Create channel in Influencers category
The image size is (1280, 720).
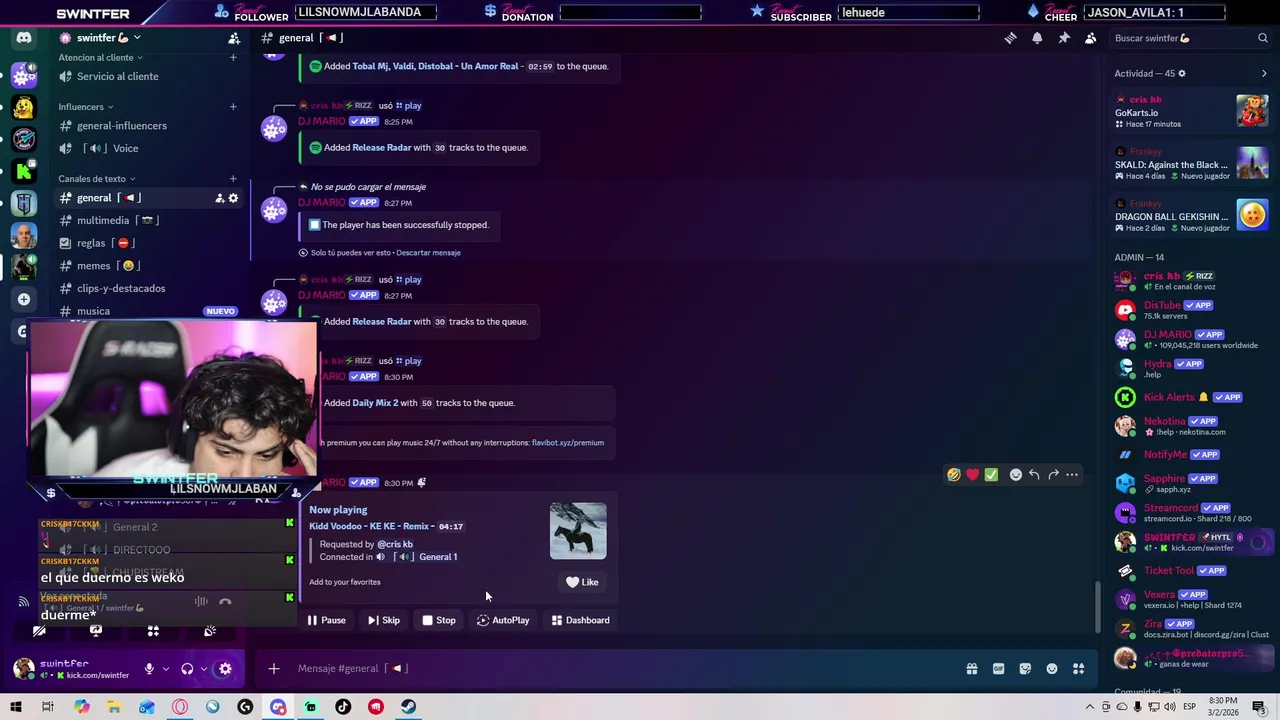tap(233, 107)
